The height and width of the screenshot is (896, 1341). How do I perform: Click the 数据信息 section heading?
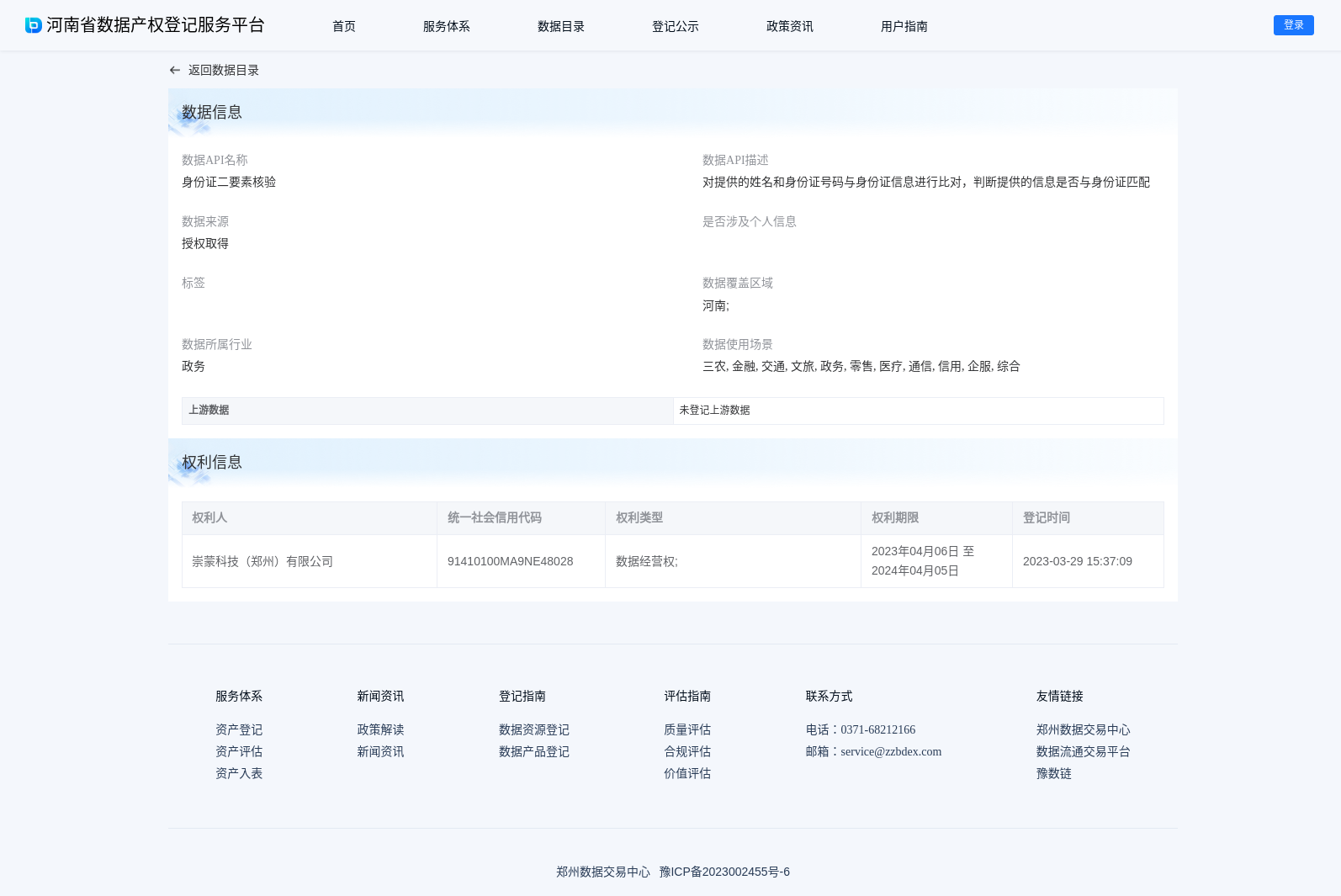point(212,112)
